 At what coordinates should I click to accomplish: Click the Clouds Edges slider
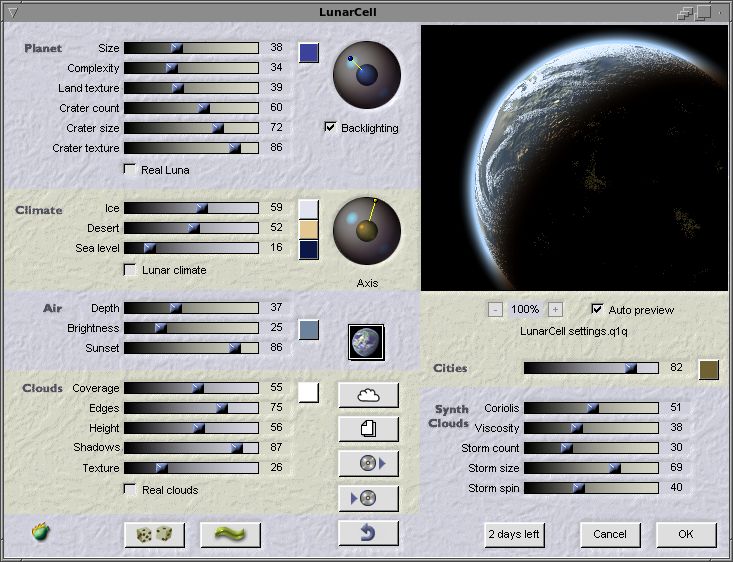[x=191, y=408]
